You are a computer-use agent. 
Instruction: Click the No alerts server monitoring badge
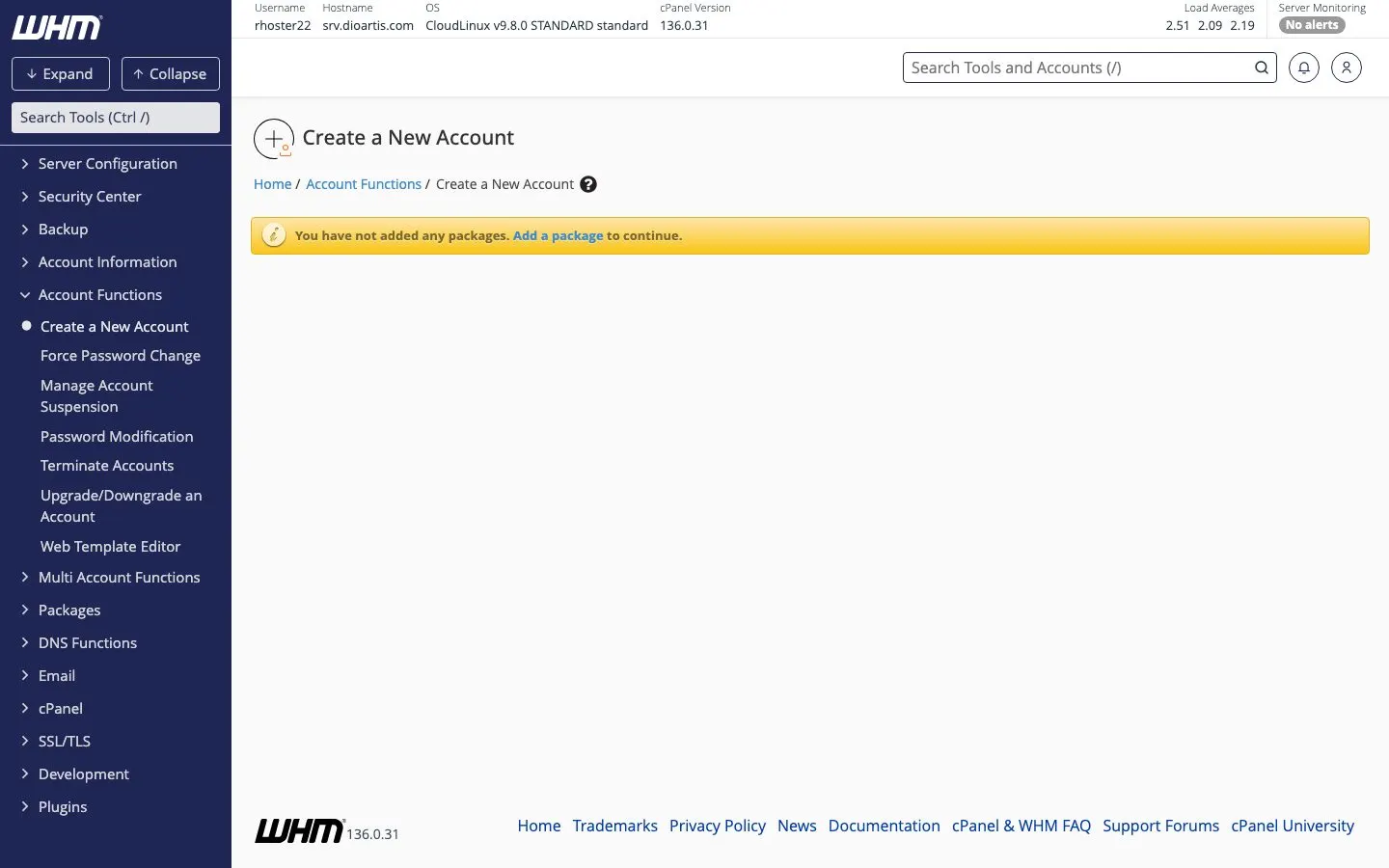pyautogui.click(x=1312, y=25)
